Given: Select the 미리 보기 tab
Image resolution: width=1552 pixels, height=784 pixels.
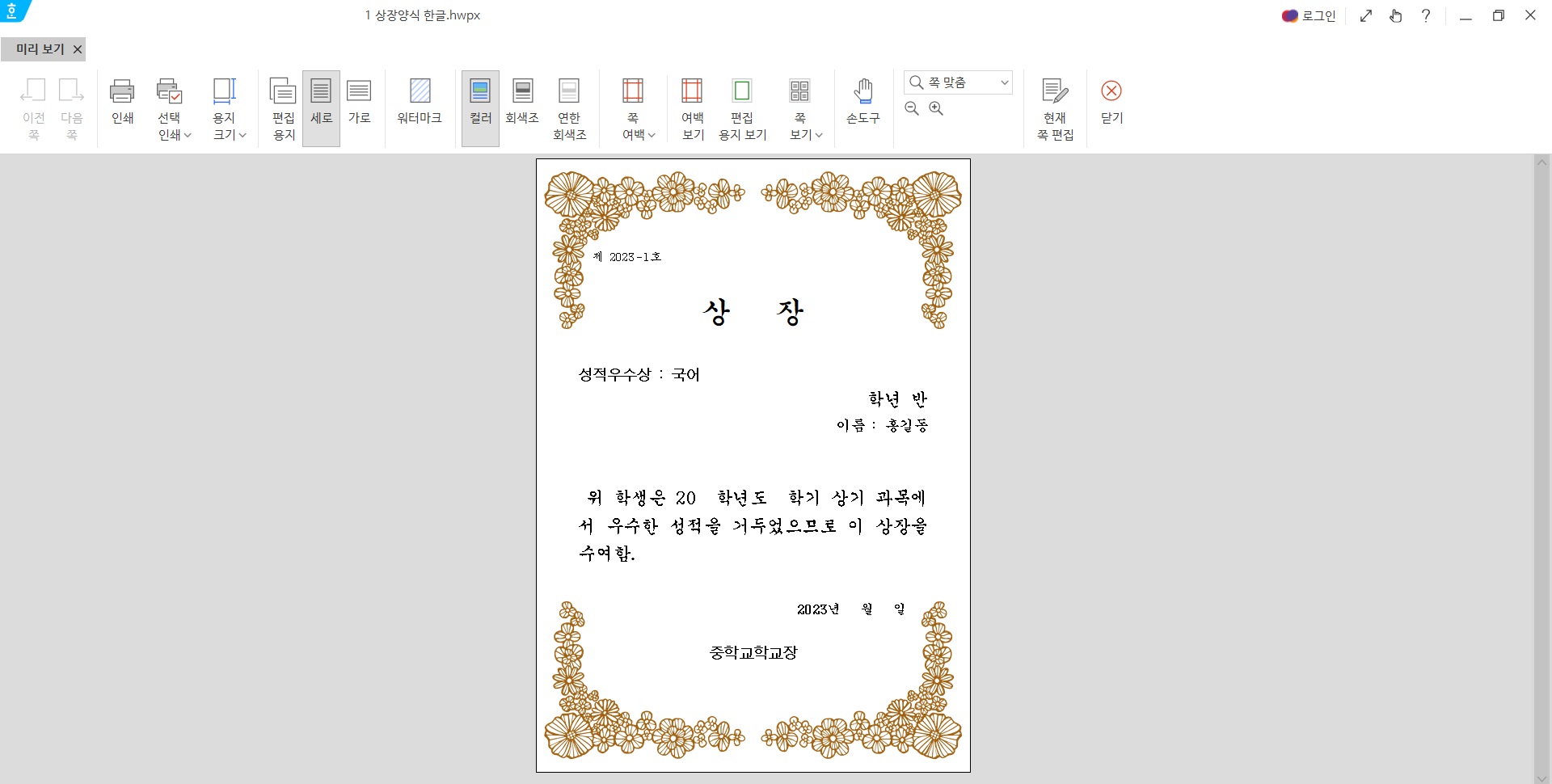Looking at the screenshot, I should [x=37, y=49].
